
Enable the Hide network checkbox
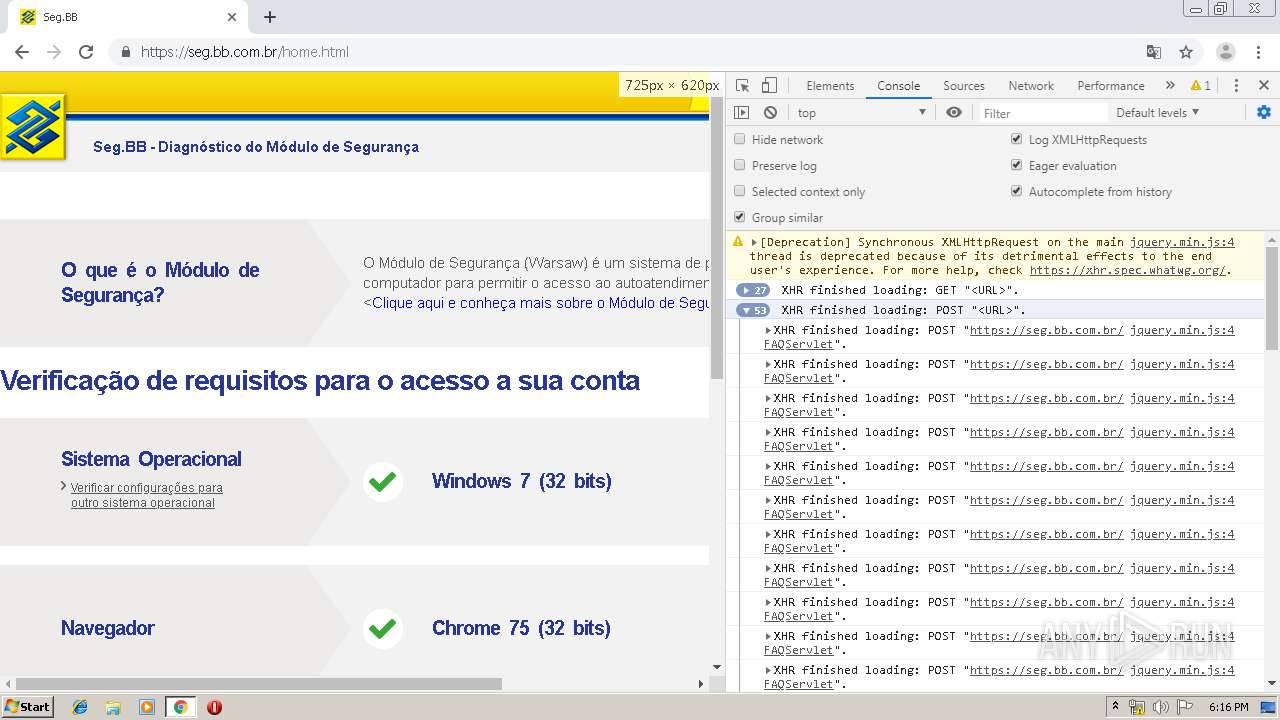(x=740, y=139)
